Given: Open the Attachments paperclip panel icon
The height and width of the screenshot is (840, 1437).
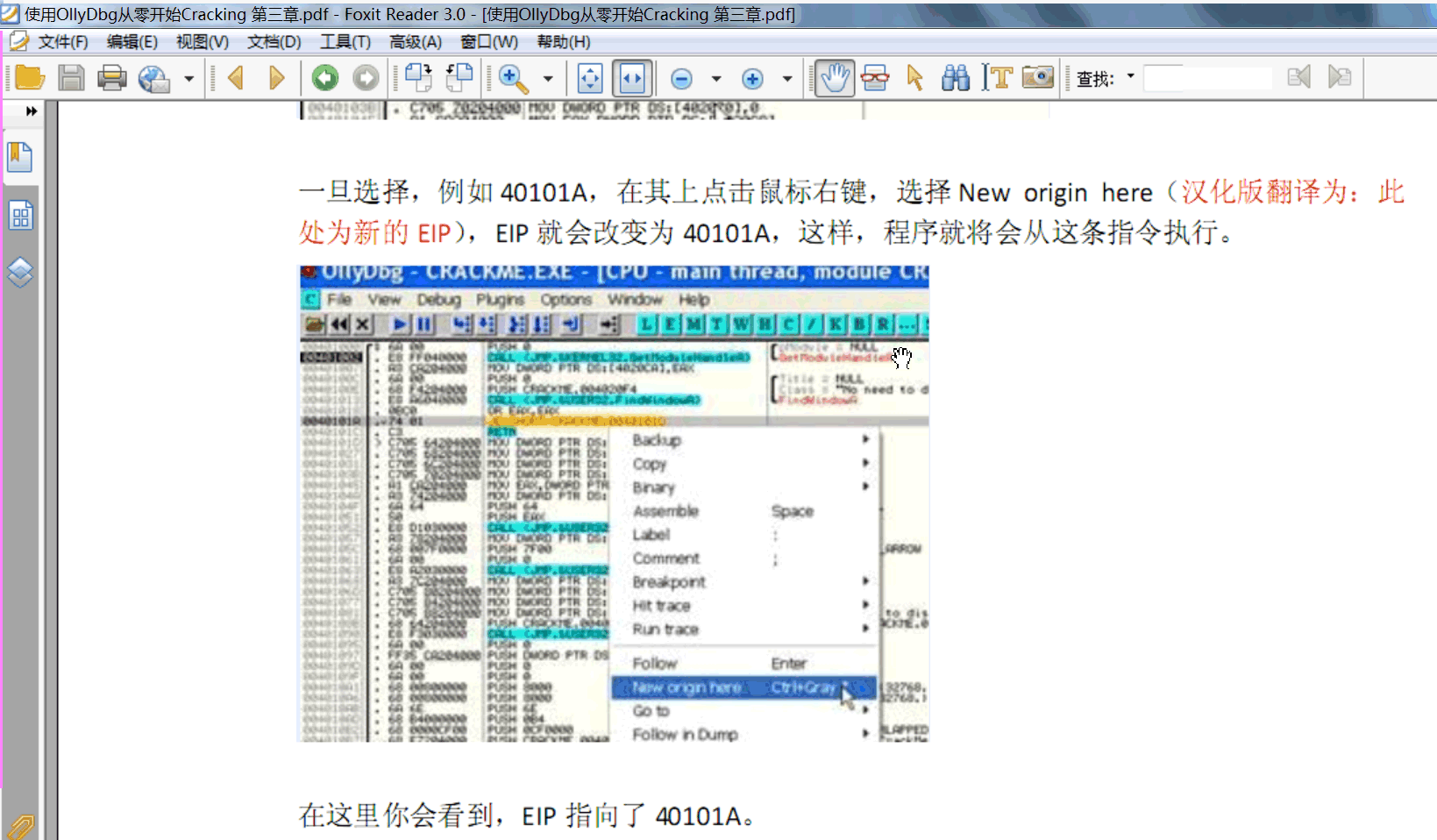Looking at the screenshot, I should [19, 827].
